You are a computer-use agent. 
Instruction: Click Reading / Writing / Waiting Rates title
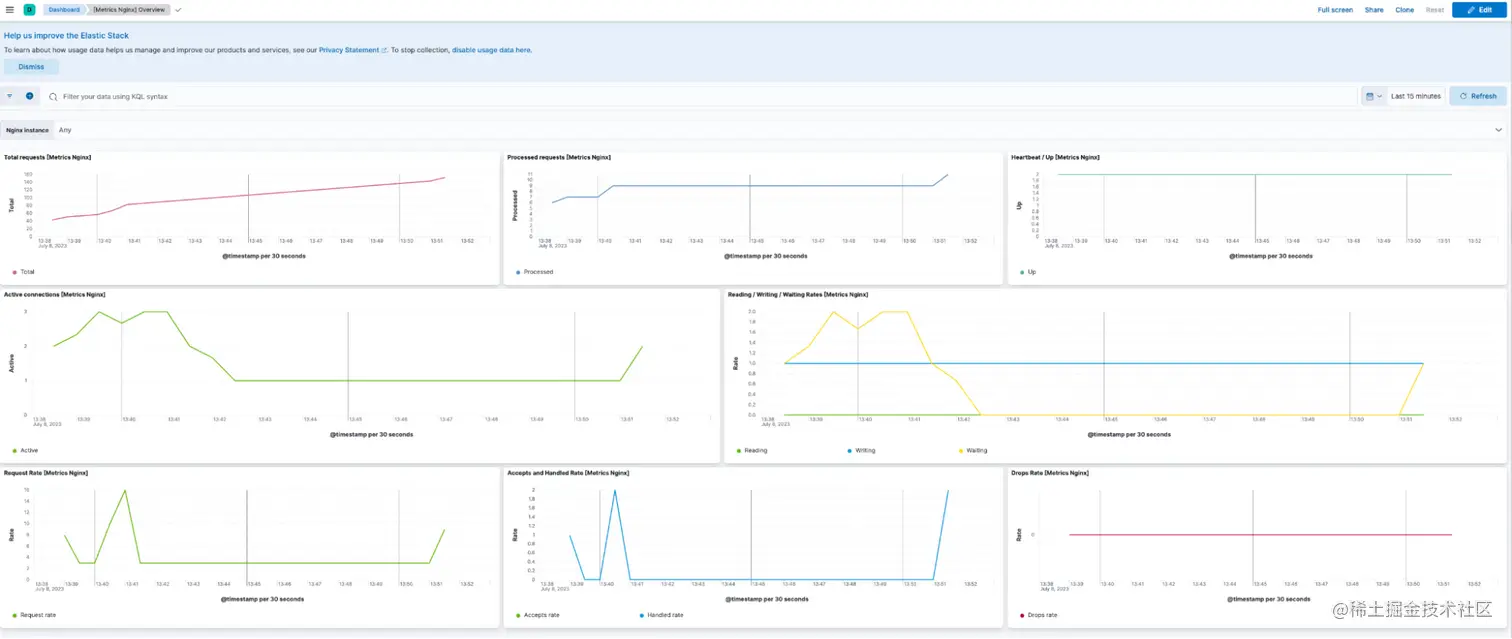click(798, 295)
